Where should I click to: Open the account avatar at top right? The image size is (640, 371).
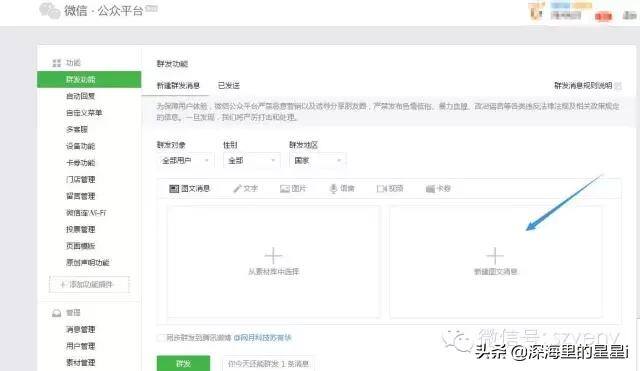(536, 11)
